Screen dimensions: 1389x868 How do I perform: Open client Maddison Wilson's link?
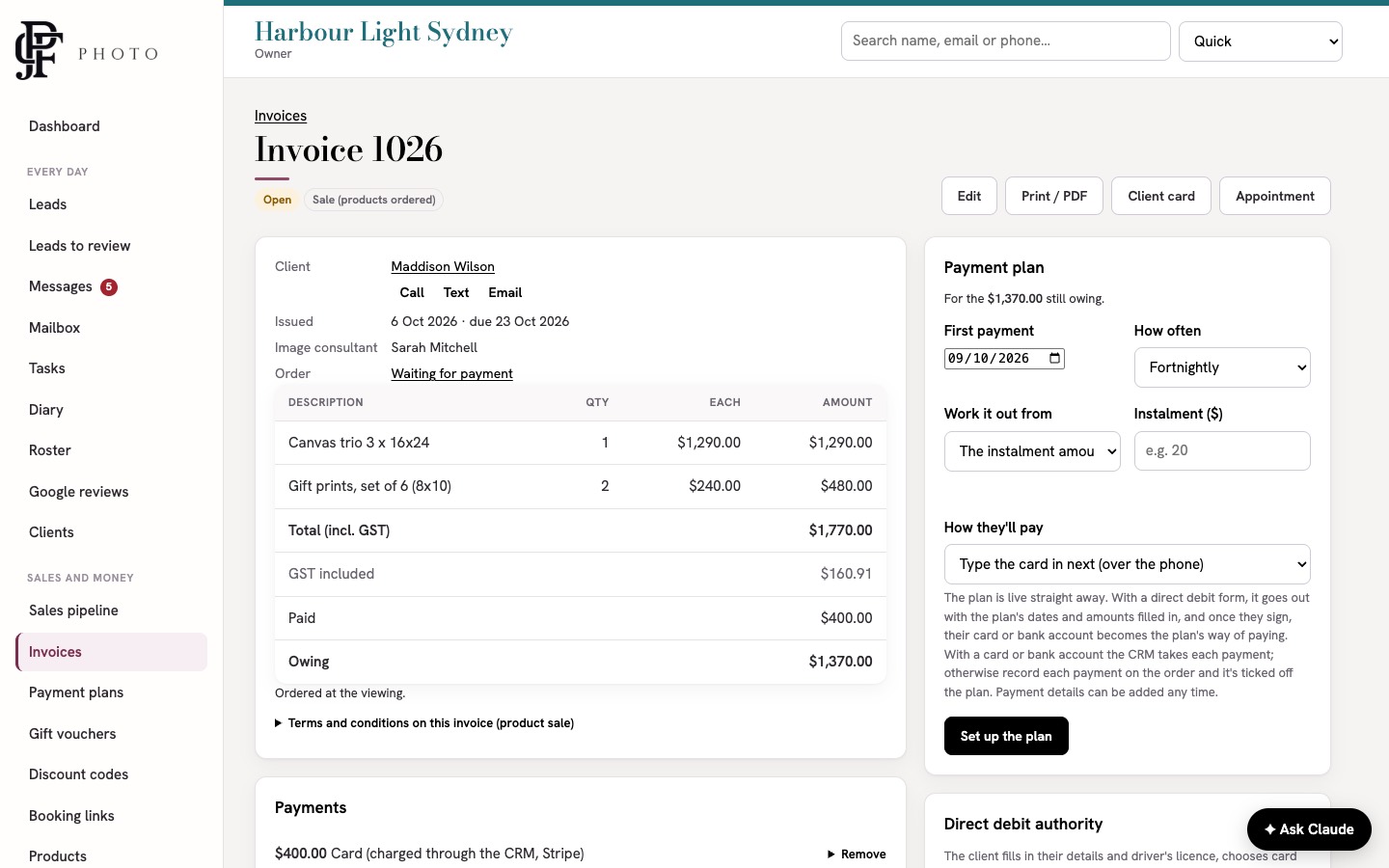(443, 266)
